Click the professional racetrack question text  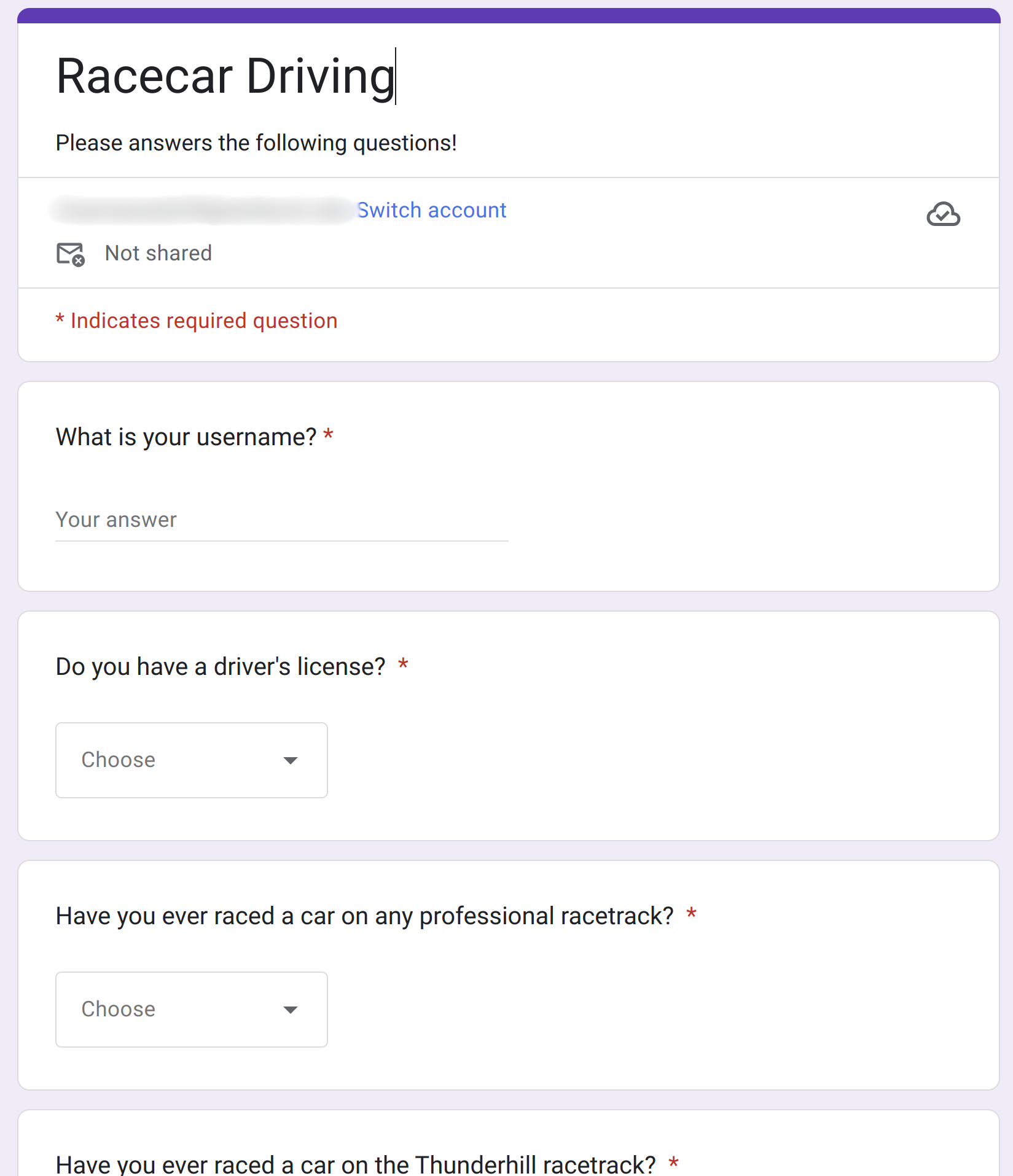[x=364, y=916]
